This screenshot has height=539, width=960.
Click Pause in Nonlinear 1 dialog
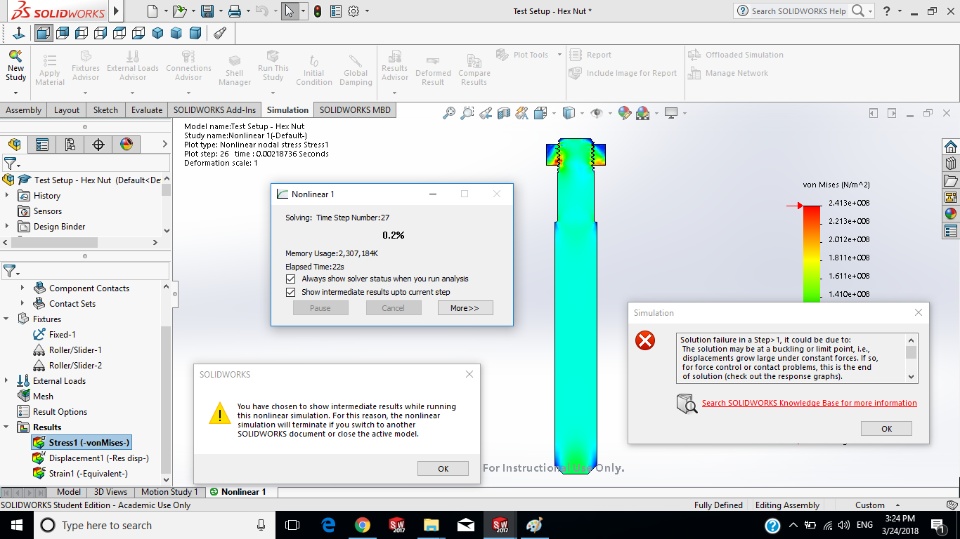tap(320, 308)
